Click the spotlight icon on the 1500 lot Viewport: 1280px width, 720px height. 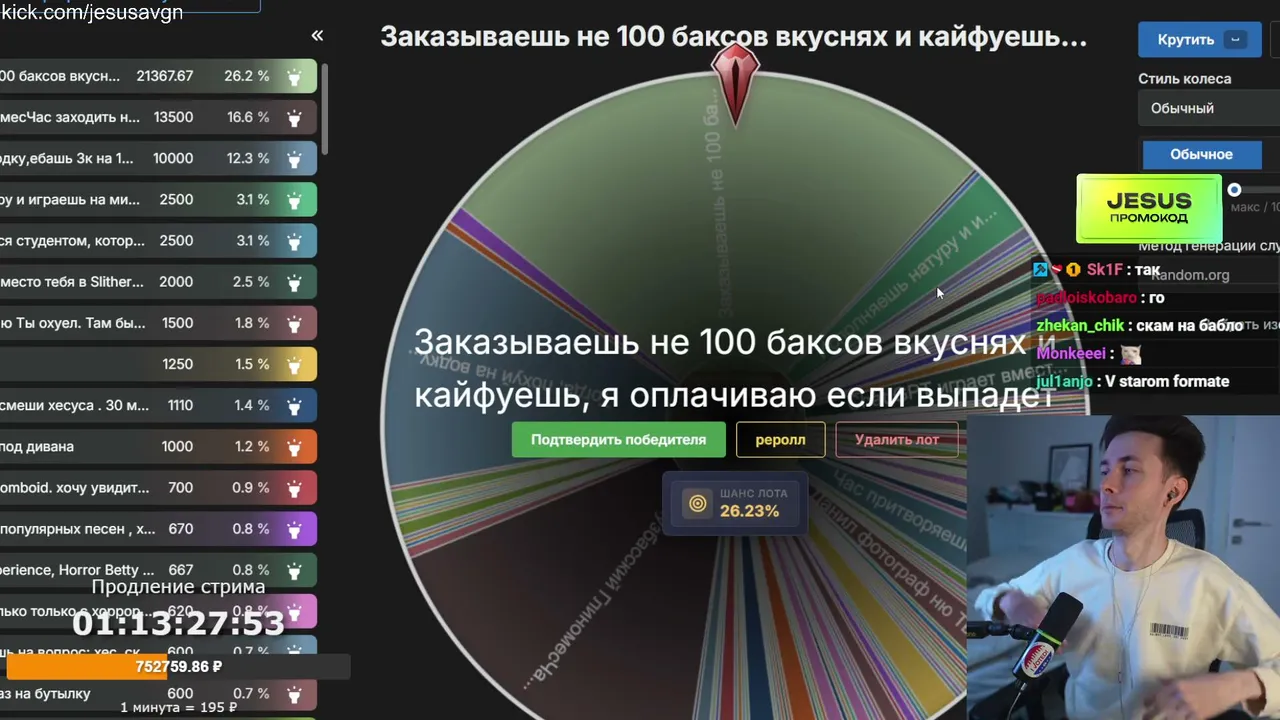click(294, 323)
